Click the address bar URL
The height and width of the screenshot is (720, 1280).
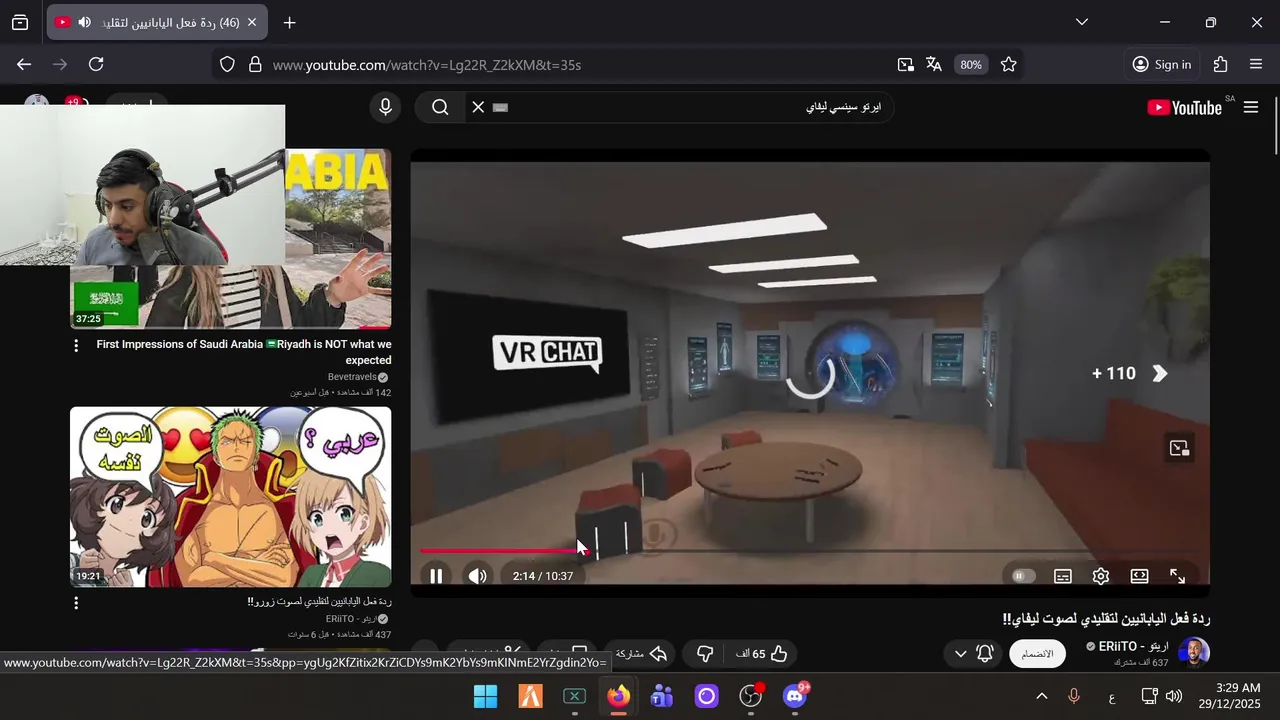427,65
